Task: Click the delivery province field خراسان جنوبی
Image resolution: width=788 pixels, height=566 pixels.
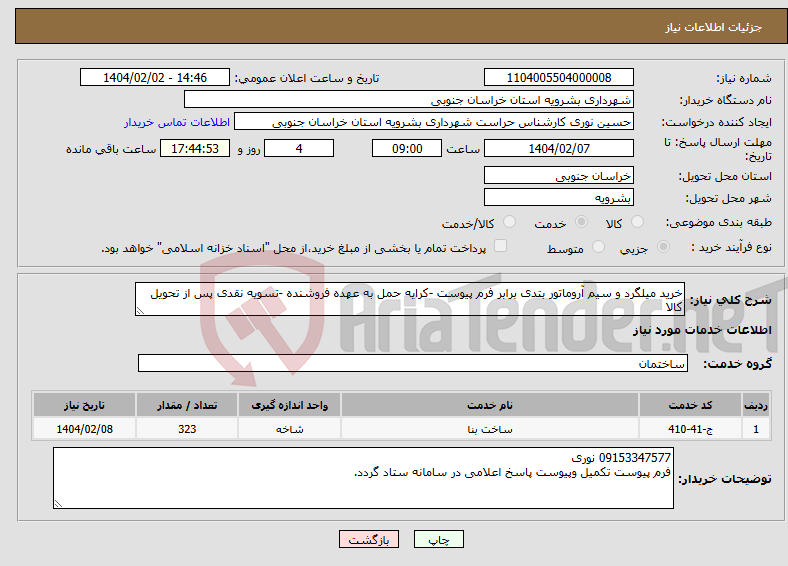Action: [x=559, y=175]
